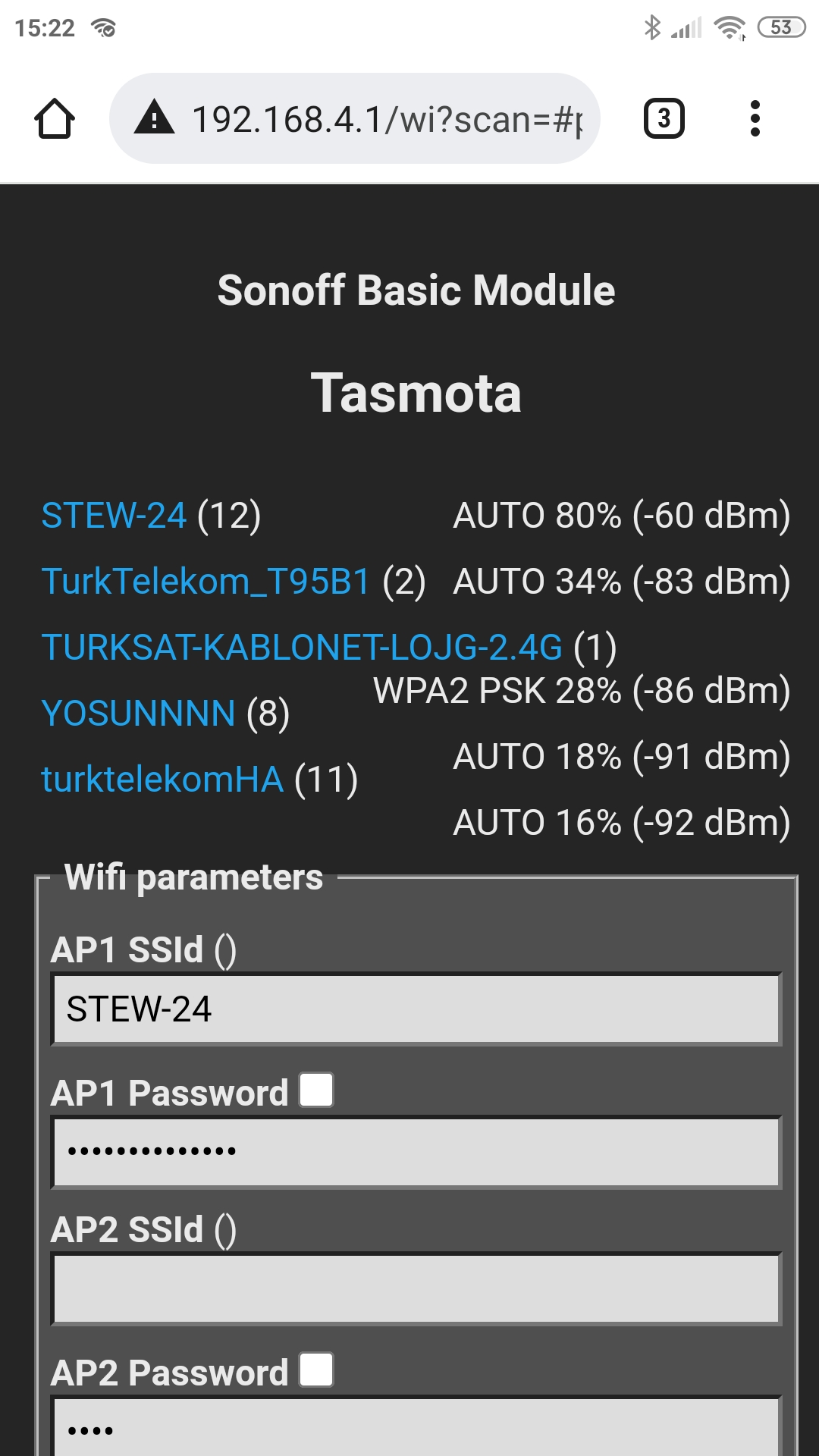Select the STEW-24 network link
The height and width of the screenshot is (1456, 819).
(114, 516)
